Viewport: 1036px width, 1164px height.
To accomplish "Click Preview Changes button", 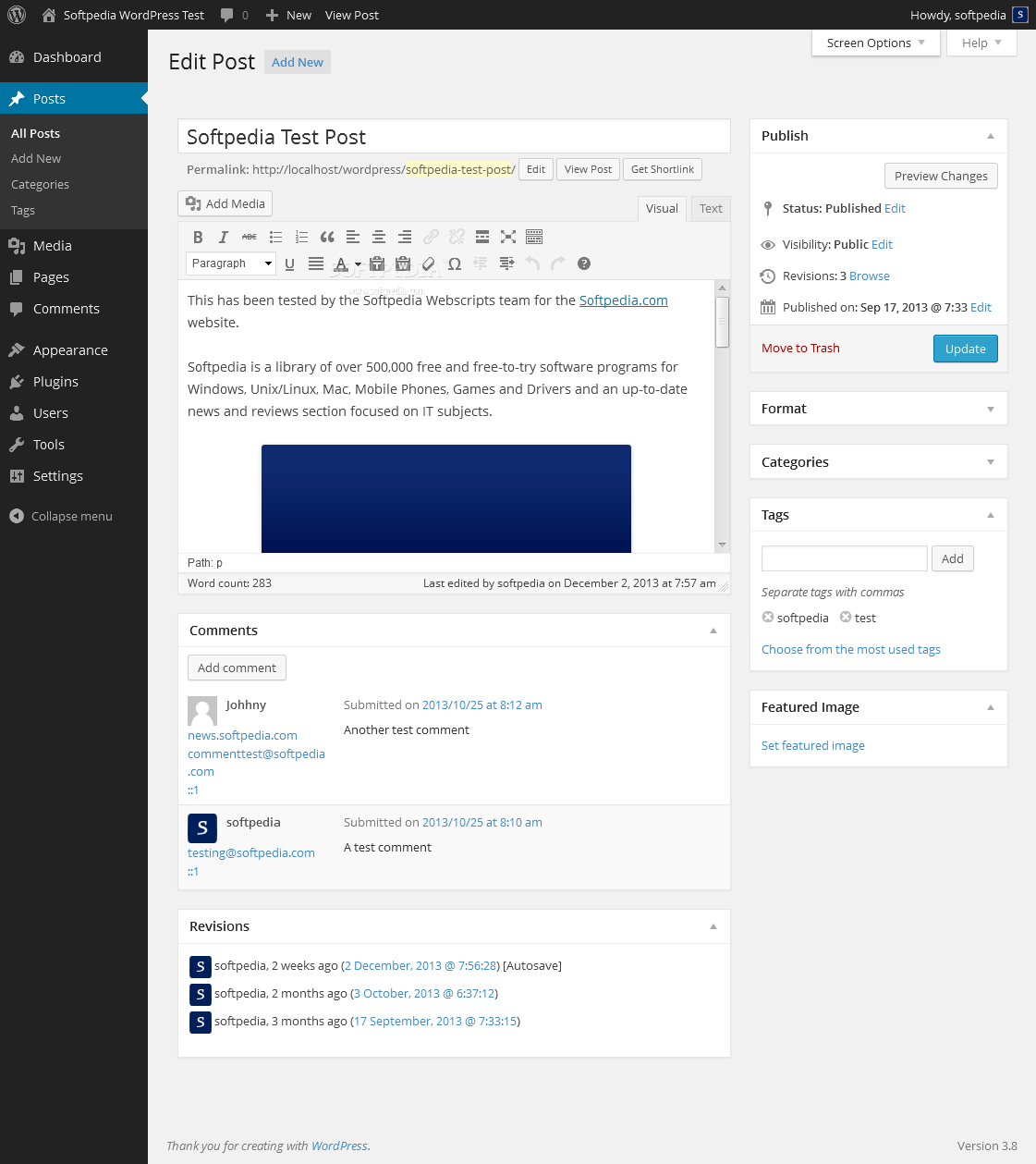I will pos(941,176).
